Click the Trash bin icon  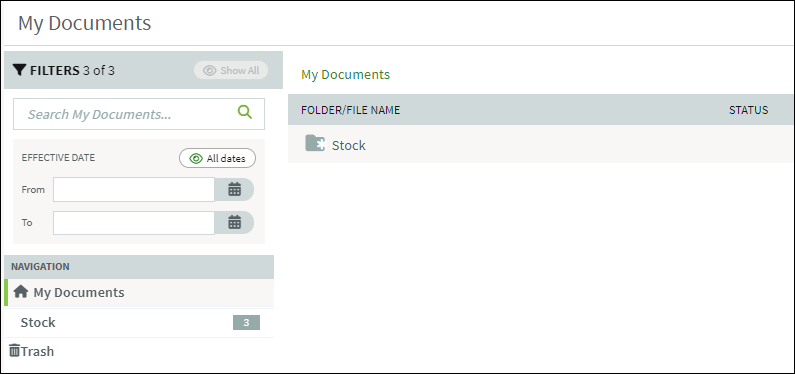coord(15,351)
